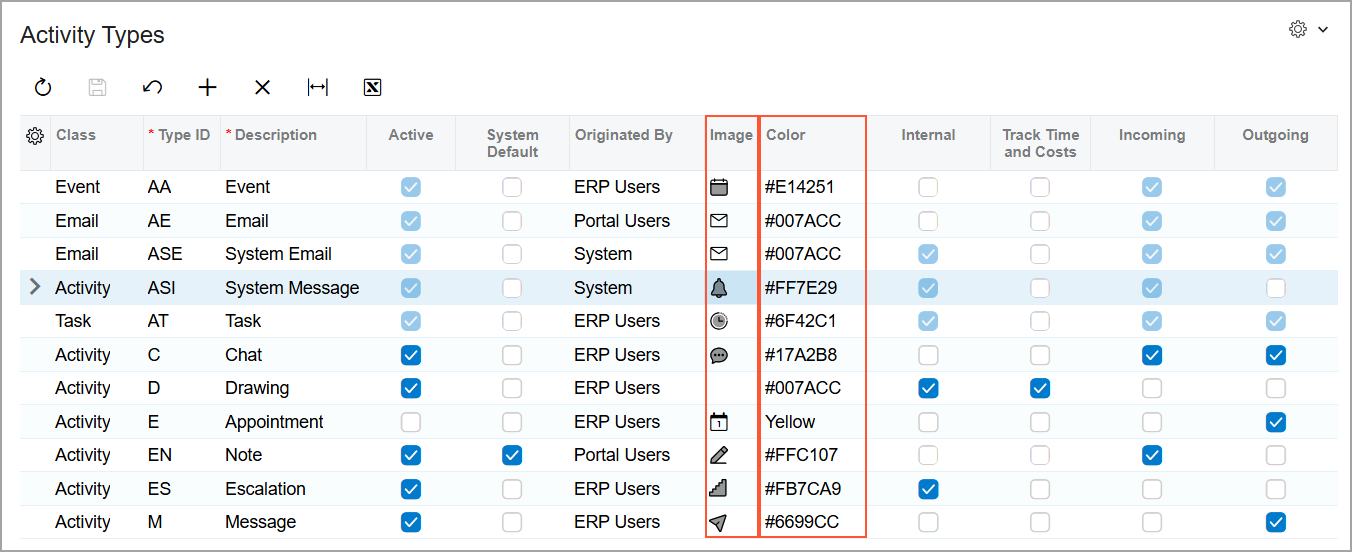Toggle System Default checkbox for Note
The image size is (1352, 552).
pos(512,455)
